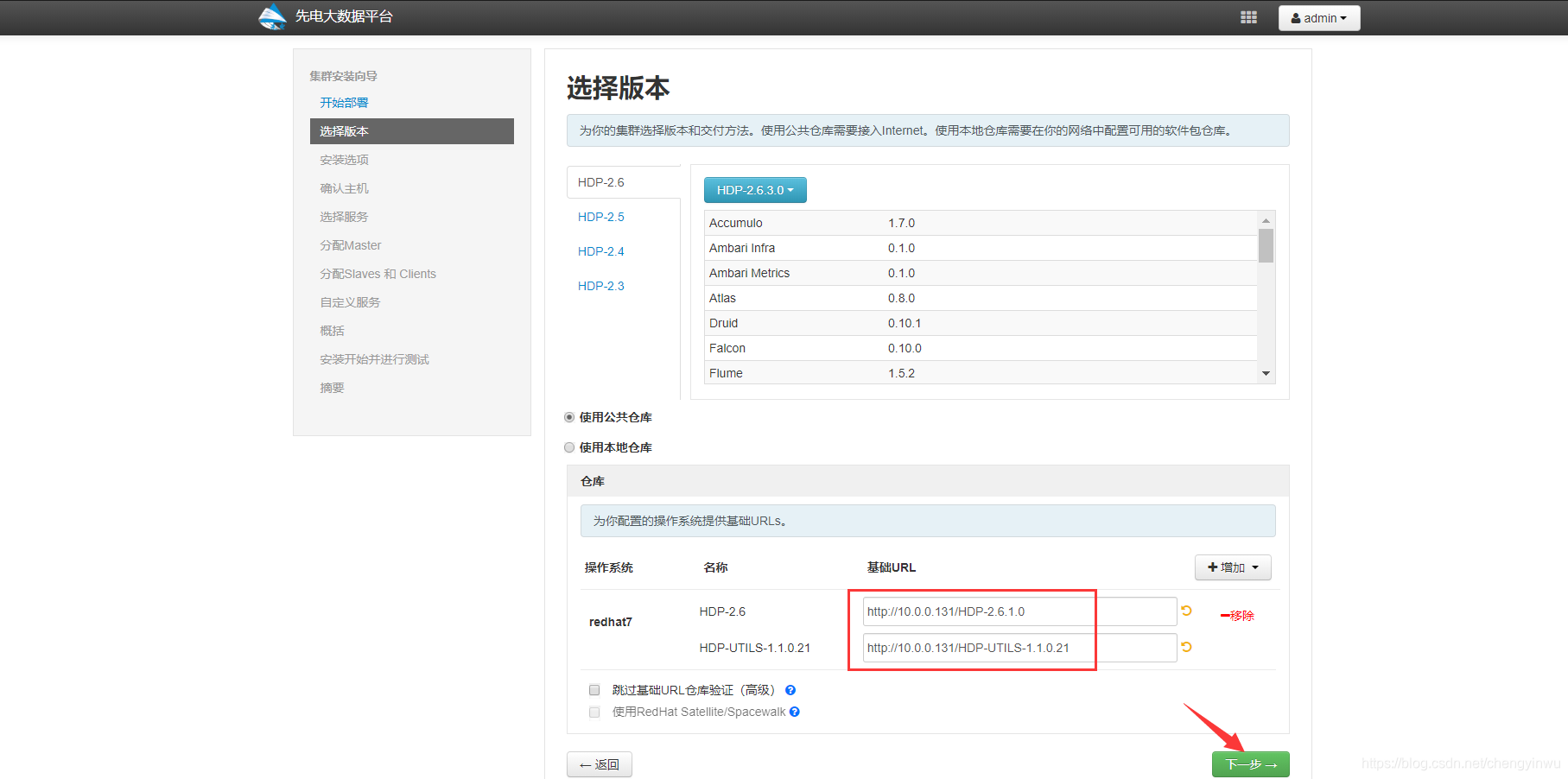Click the 先电大数据平台 title text
The width and height of the screenshot is (1568, 779).
tap(344, 16)
